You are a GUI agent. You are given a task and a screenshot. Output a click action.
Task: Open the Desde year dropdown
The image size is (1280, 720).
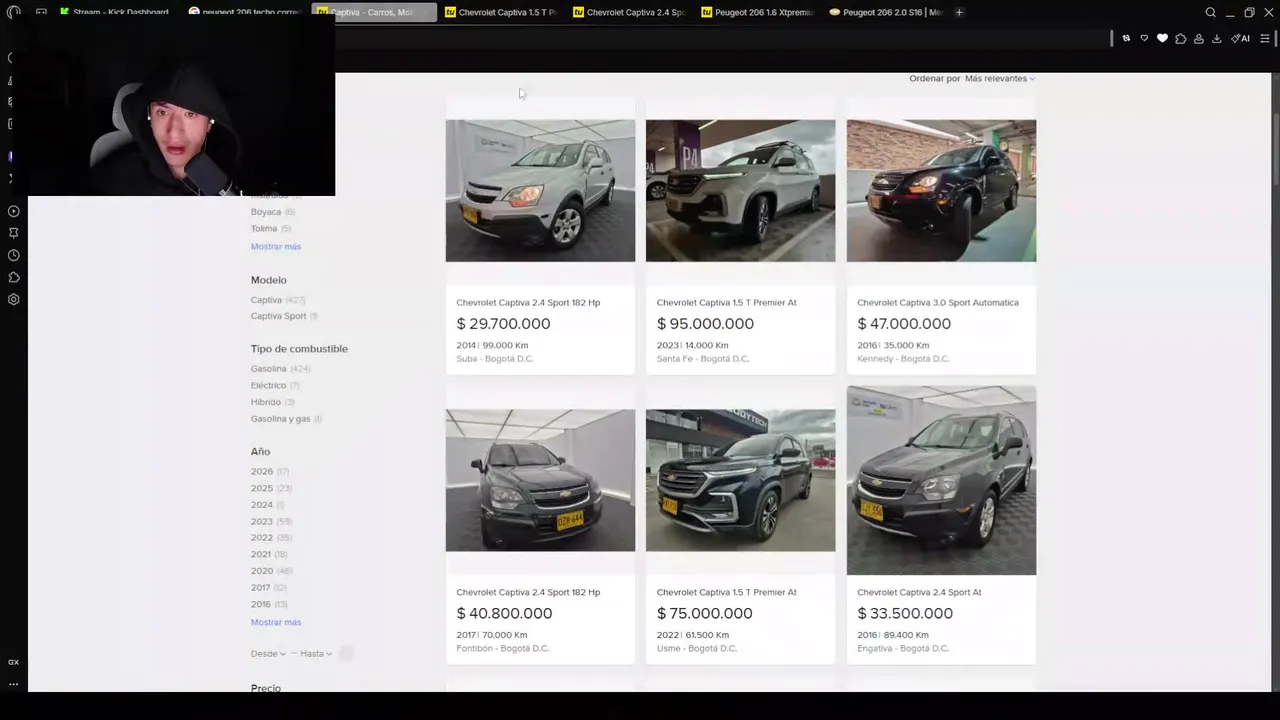coord(268,654)
